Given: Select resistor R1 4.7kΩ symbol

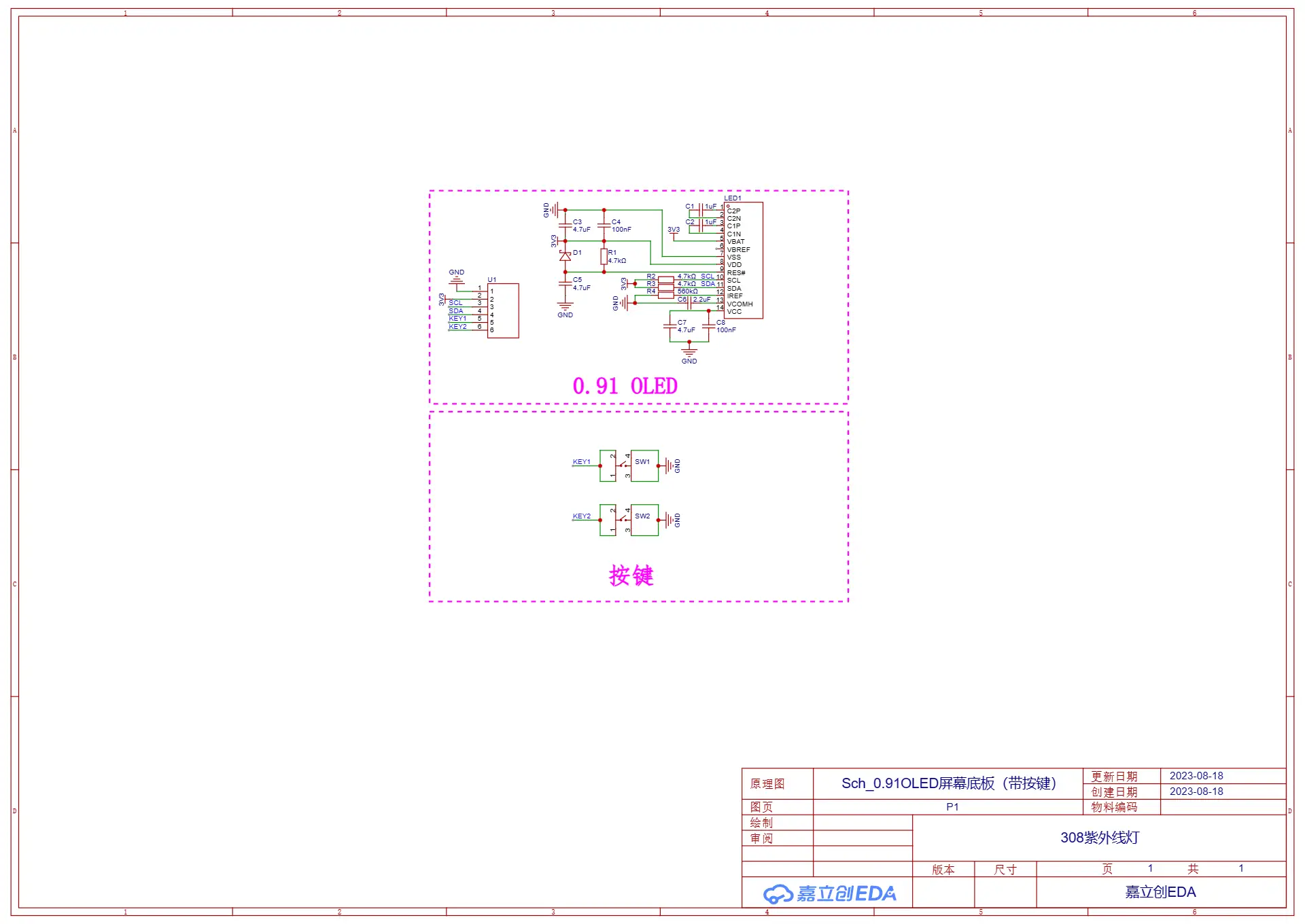Looking at the screenshot, I should 604,256.
